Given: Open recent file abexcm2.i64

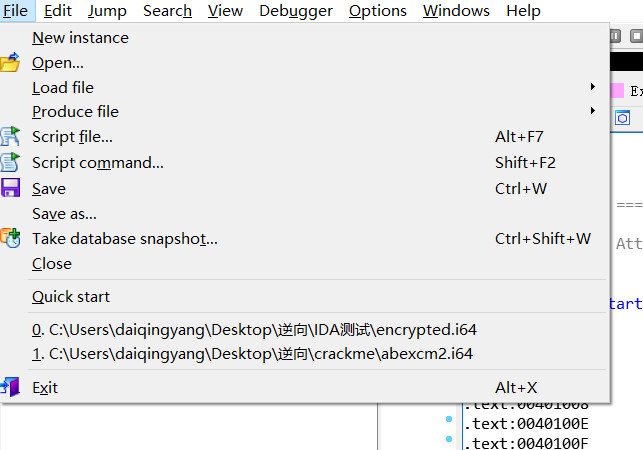Looking at the screenshot, I should point(252,354).
